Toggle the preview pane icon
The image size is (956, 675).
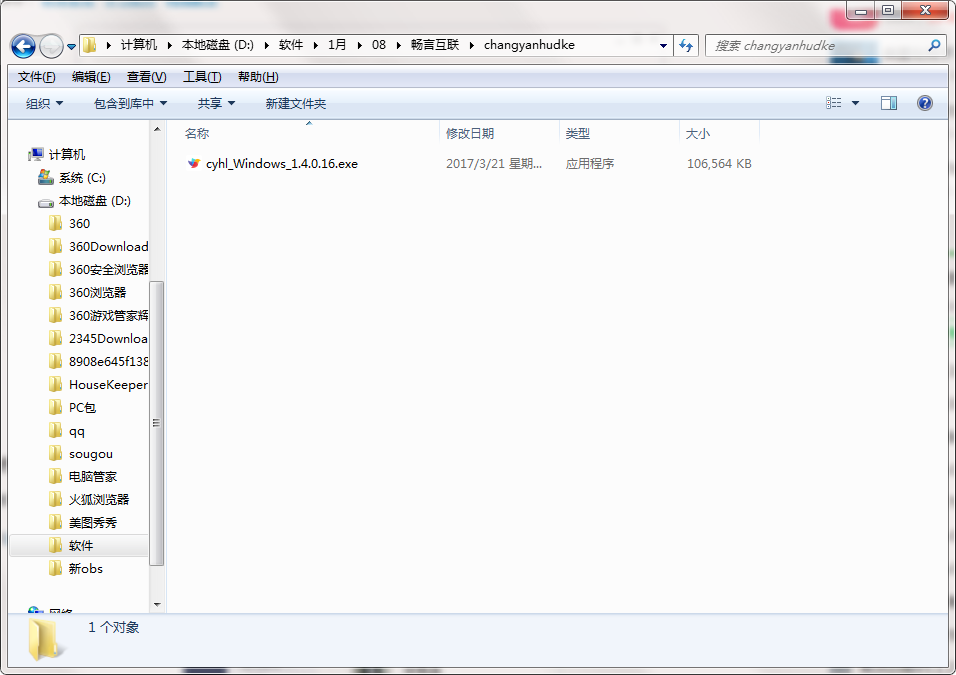point(888,102)
